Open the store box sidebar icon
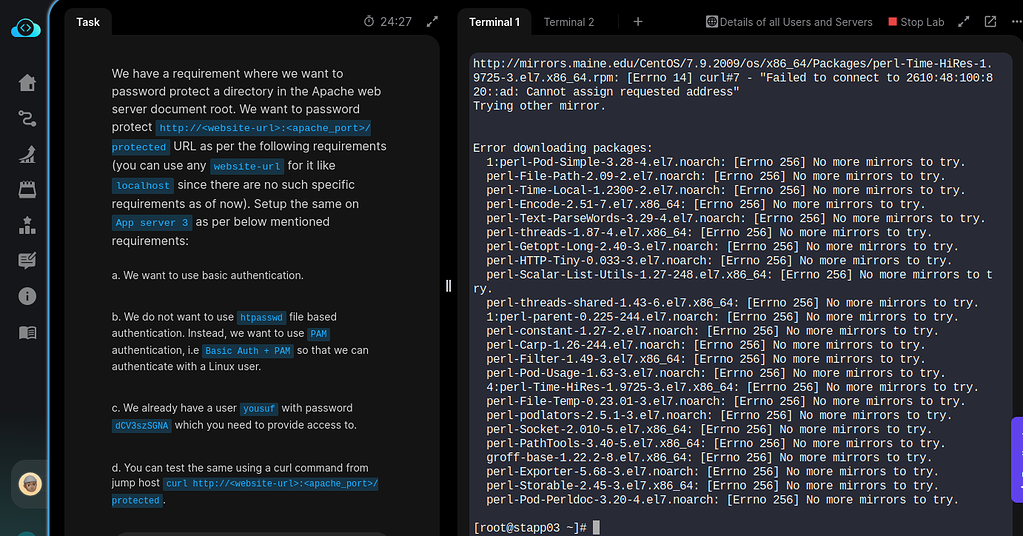1023x536 pixels. (27, 189)
